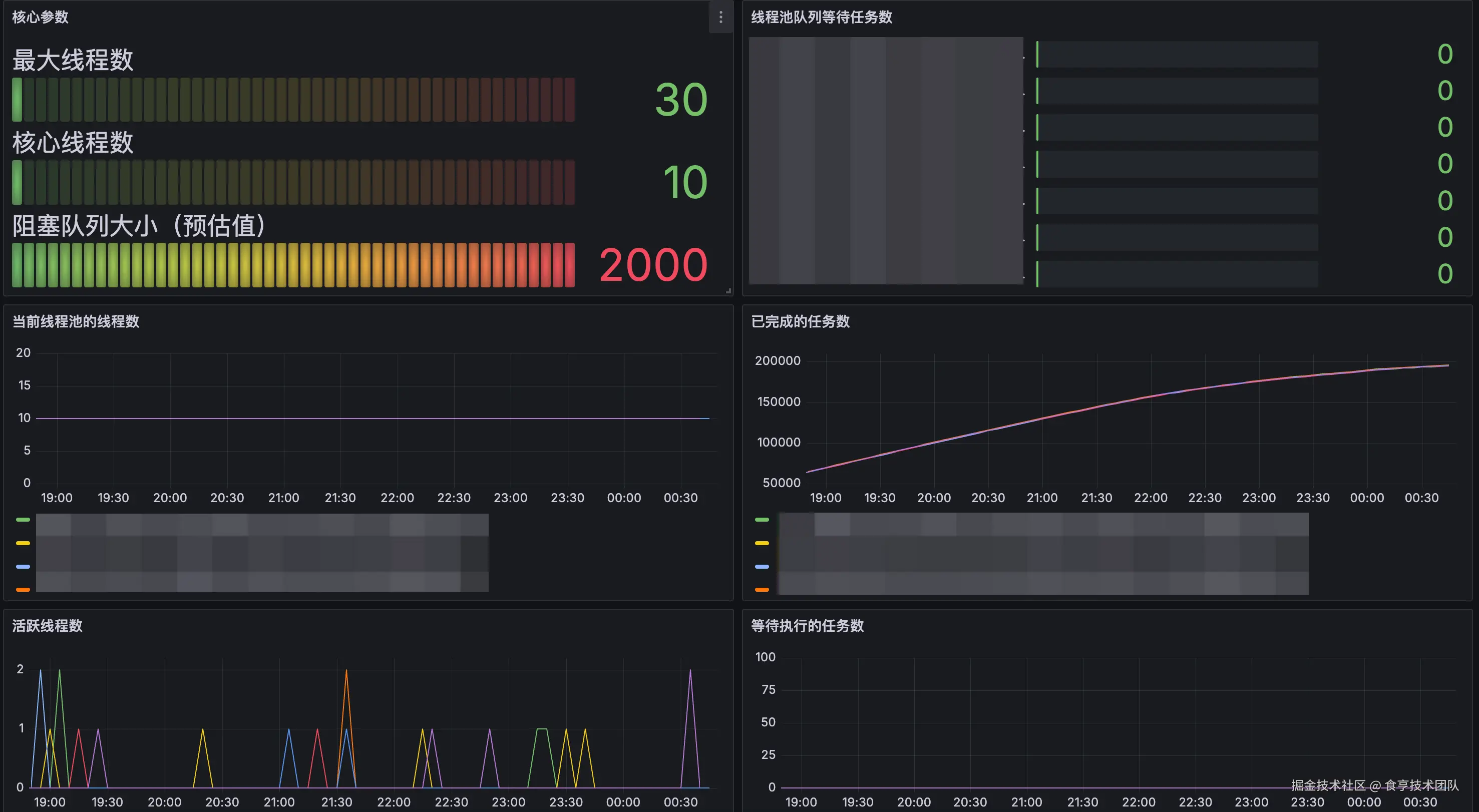
Task: Click yellow series marker in 当前线程池的线程数 legend
Action: point(23,543)
